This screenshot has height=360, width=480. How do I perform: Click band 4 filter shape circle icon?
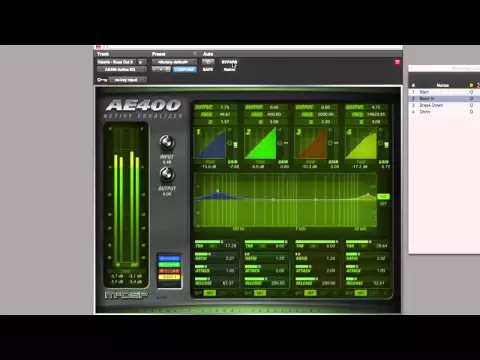(381, 143)
